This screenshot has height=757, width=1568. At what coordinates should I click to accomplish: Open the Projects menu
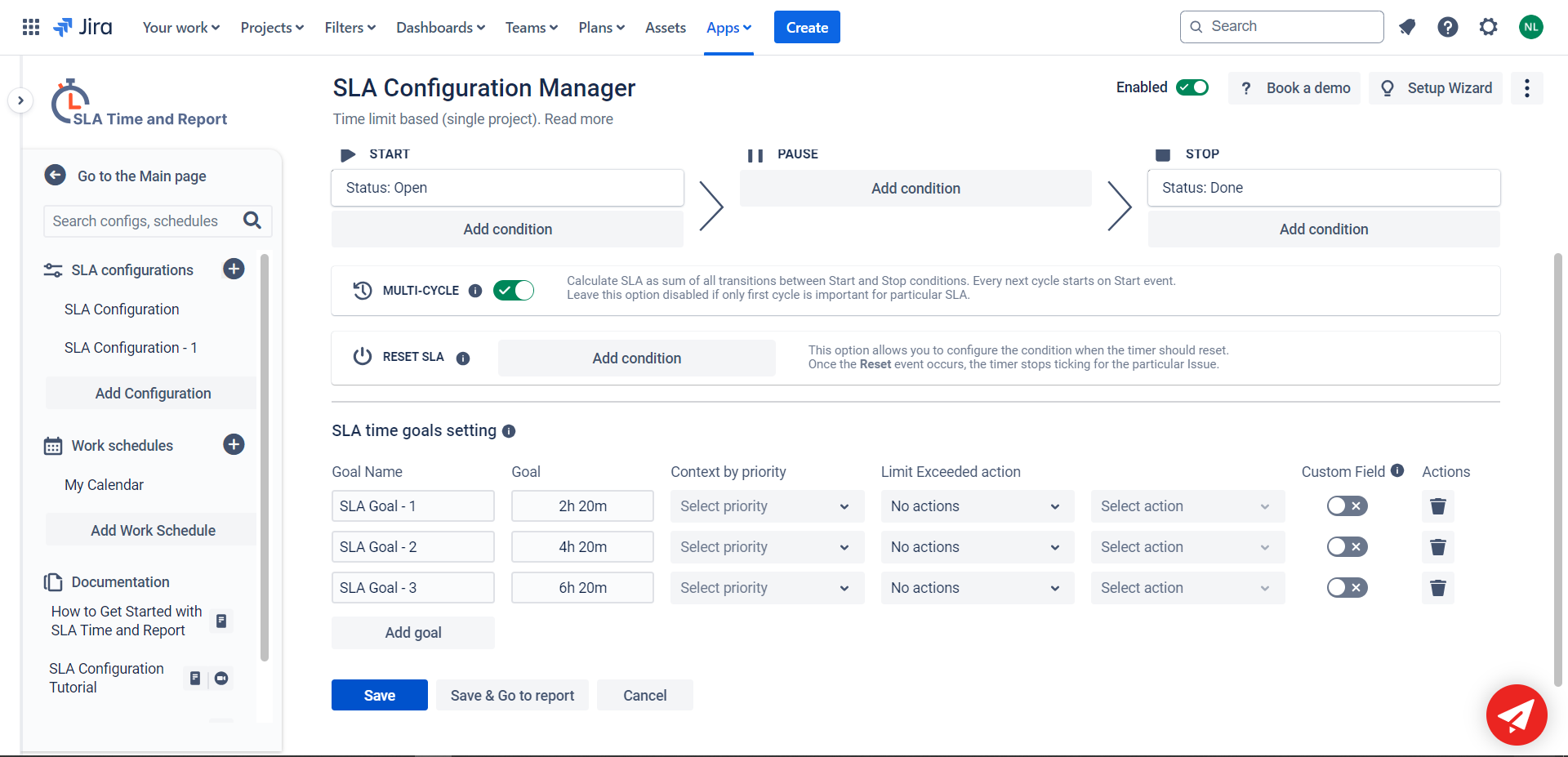pyautogui.click(x=272, y=28)
